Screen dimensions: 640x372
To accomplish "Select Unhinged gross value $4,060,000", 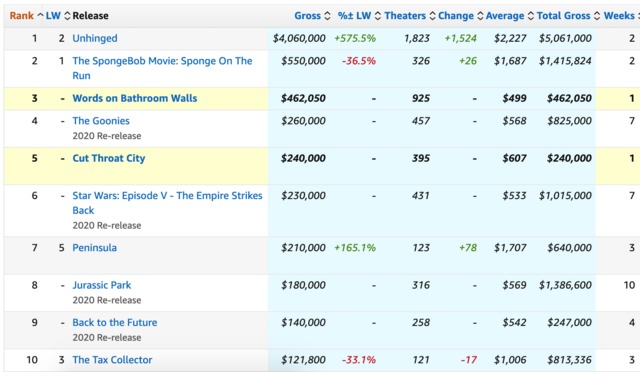I will pos(299,38).
